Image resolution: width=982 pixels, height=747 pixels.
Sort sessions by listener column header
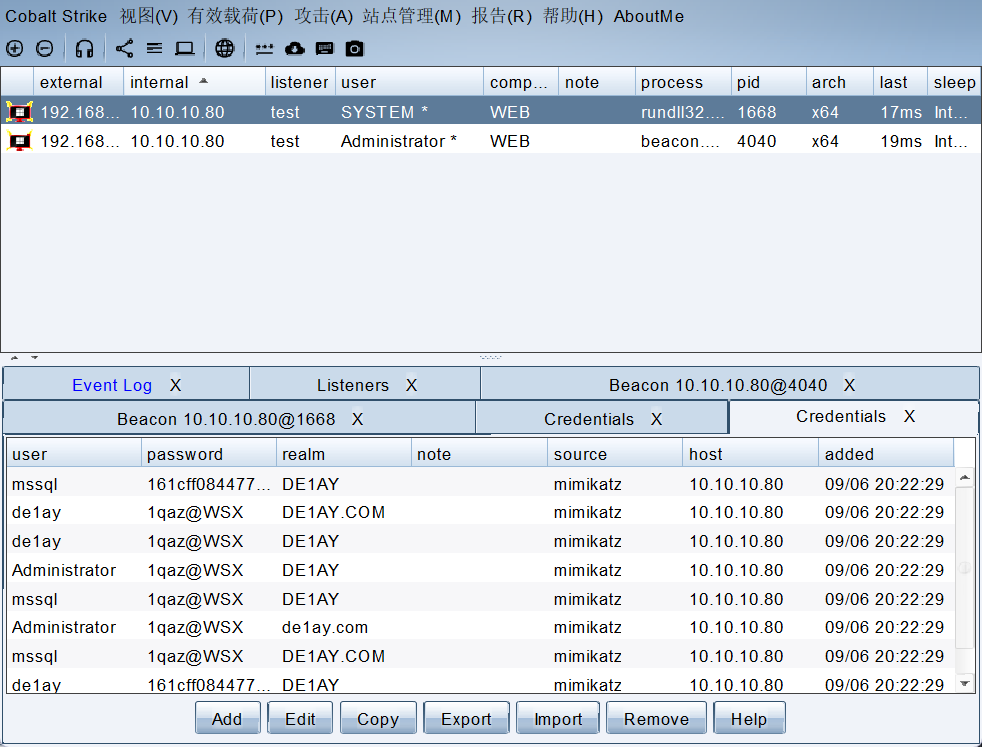tap(299, 82)
